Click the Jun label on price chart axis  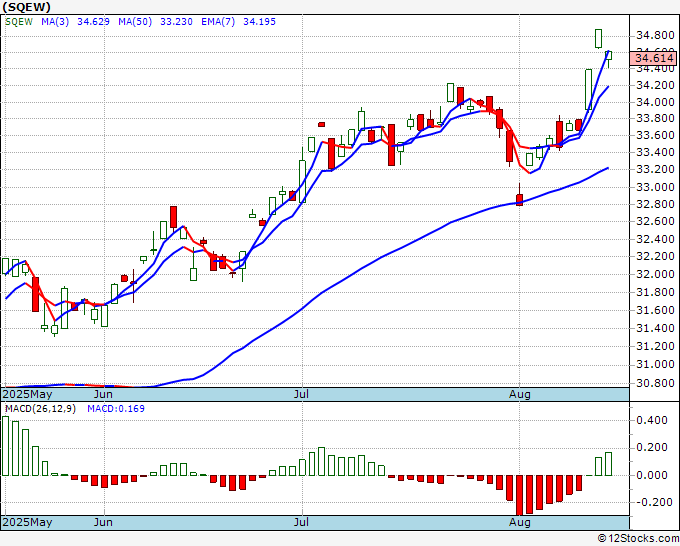[x=103, y=394]
